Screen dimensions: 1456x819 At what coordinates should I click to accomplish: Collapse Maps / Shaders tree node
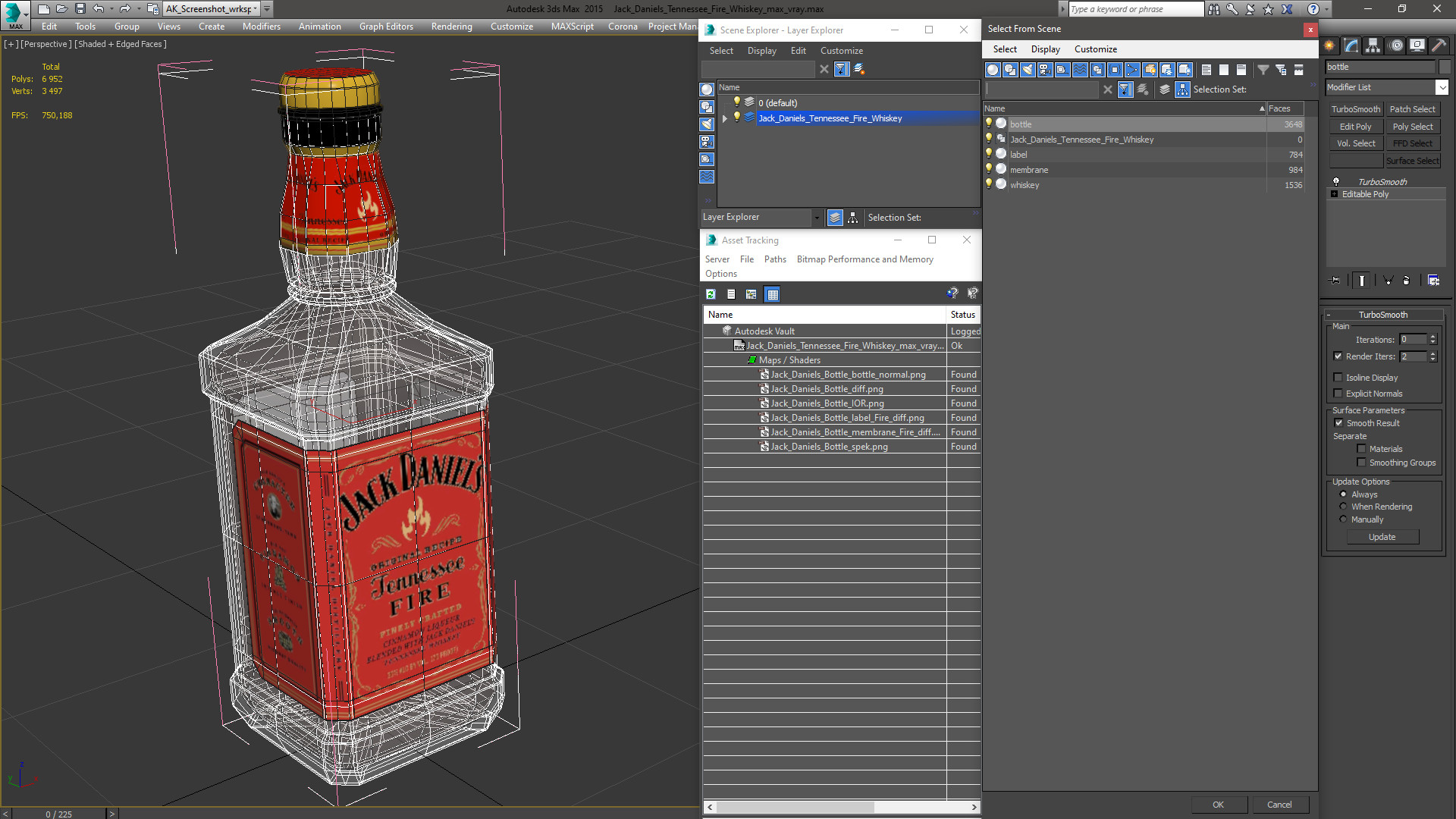point(752,360)
